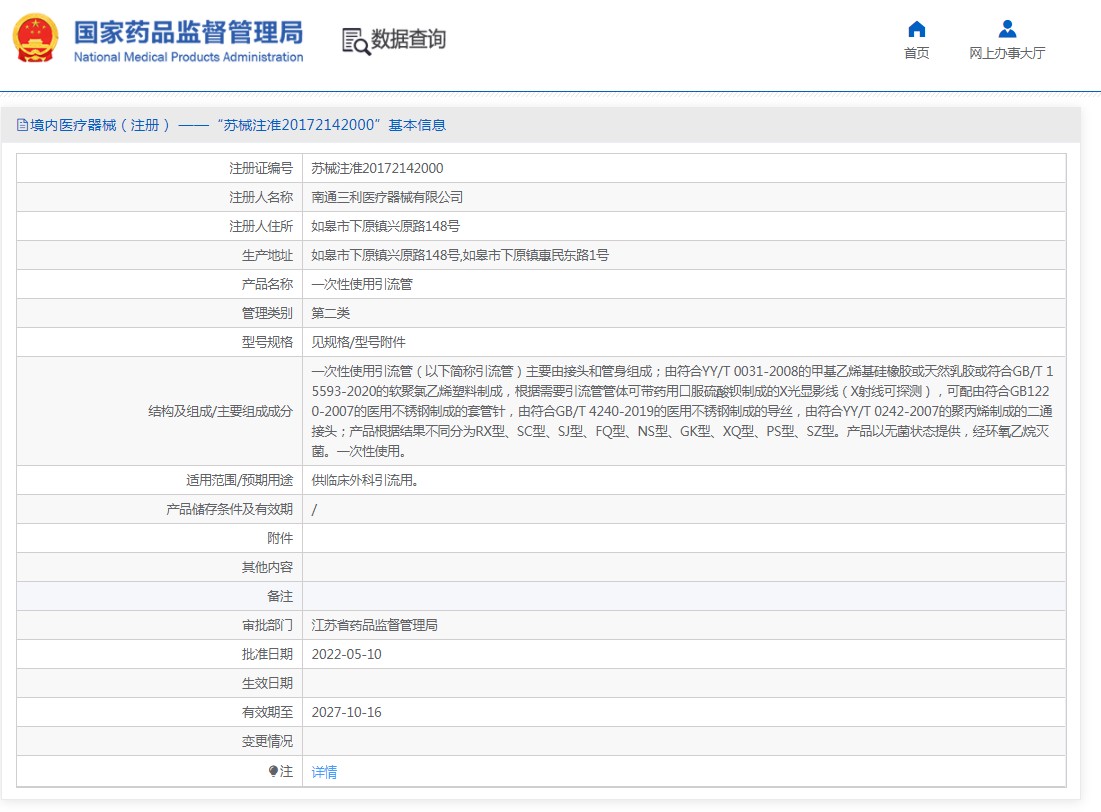
Task: Select 南通三利医疗器械有限公司 registrant name
Action: (387, 197)
